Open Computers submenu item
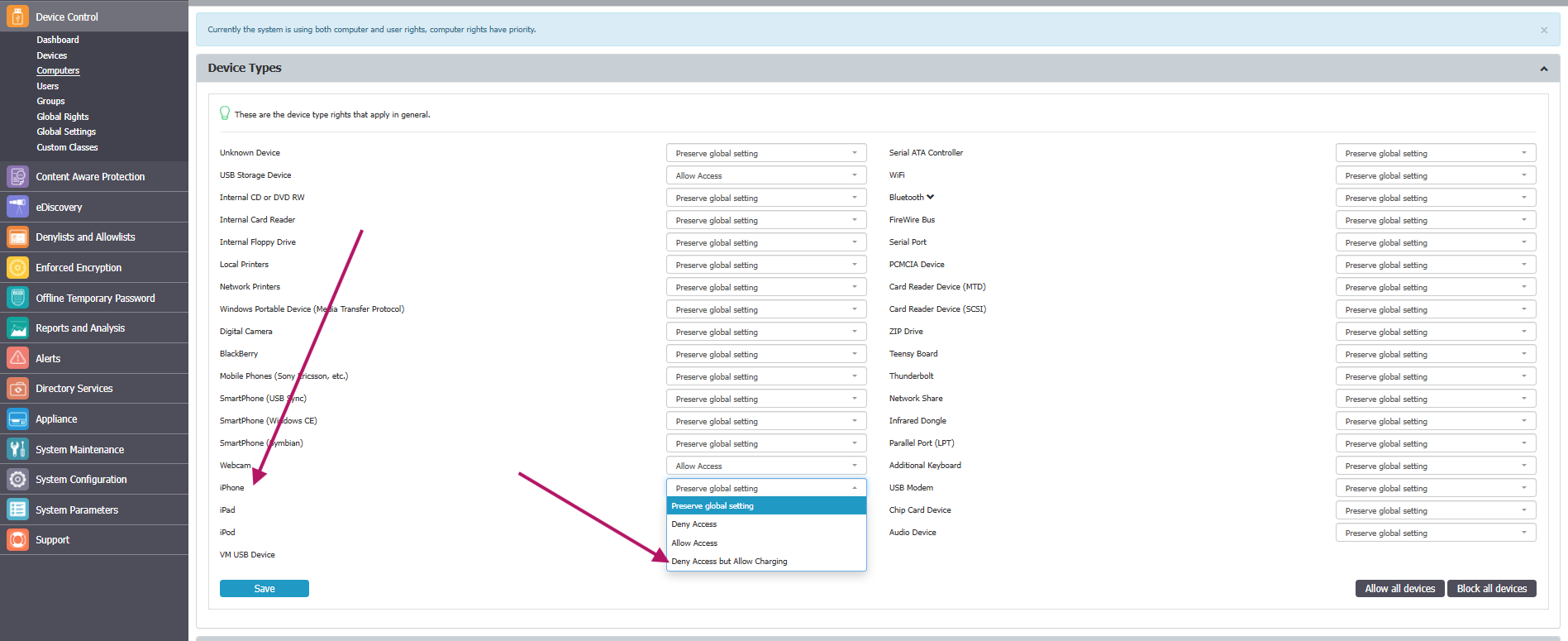The image size is (1568, 641). pos(58,70)
